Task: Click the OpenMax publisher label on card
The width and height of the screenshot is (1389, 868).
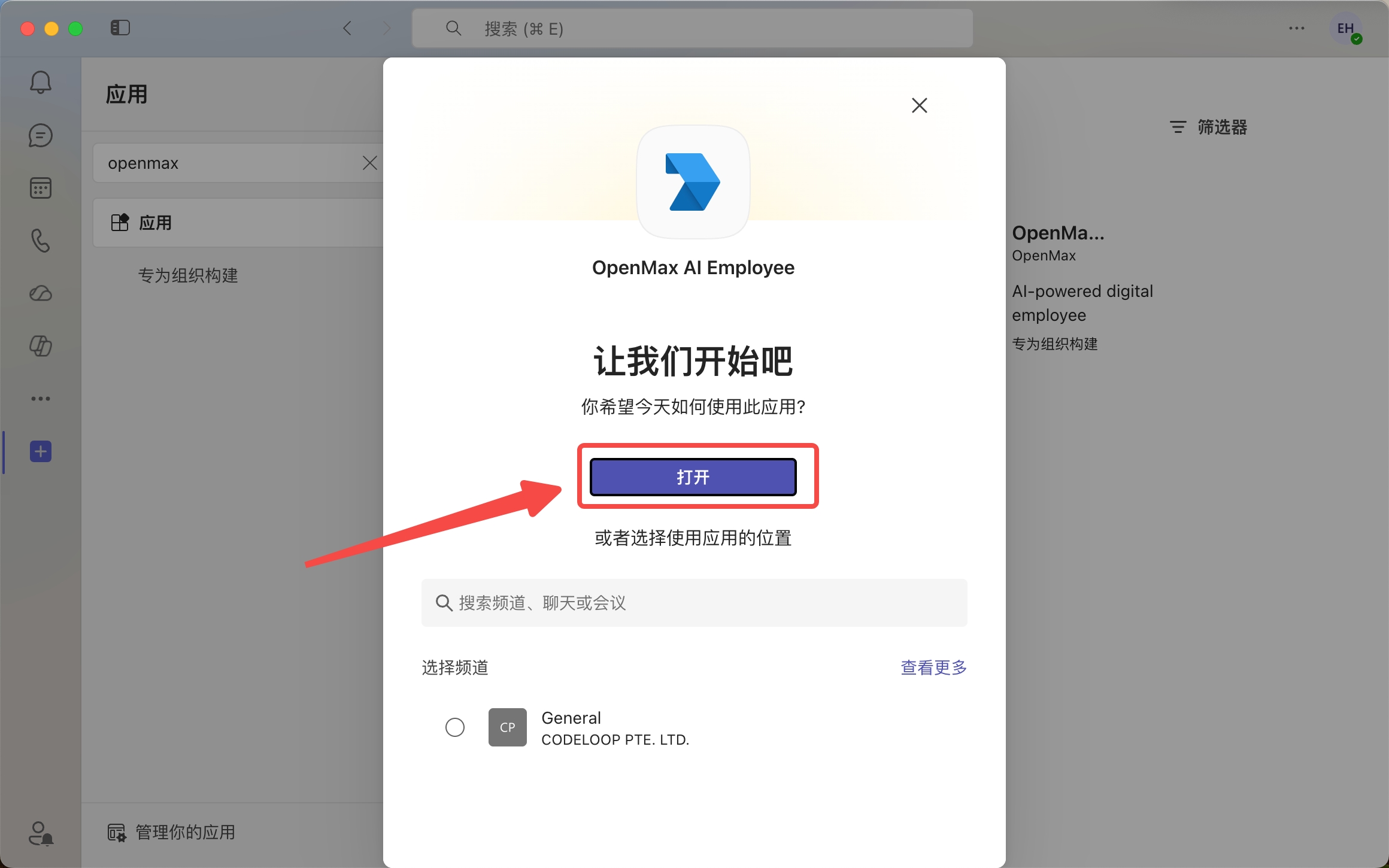Action: coord(1044,256)
